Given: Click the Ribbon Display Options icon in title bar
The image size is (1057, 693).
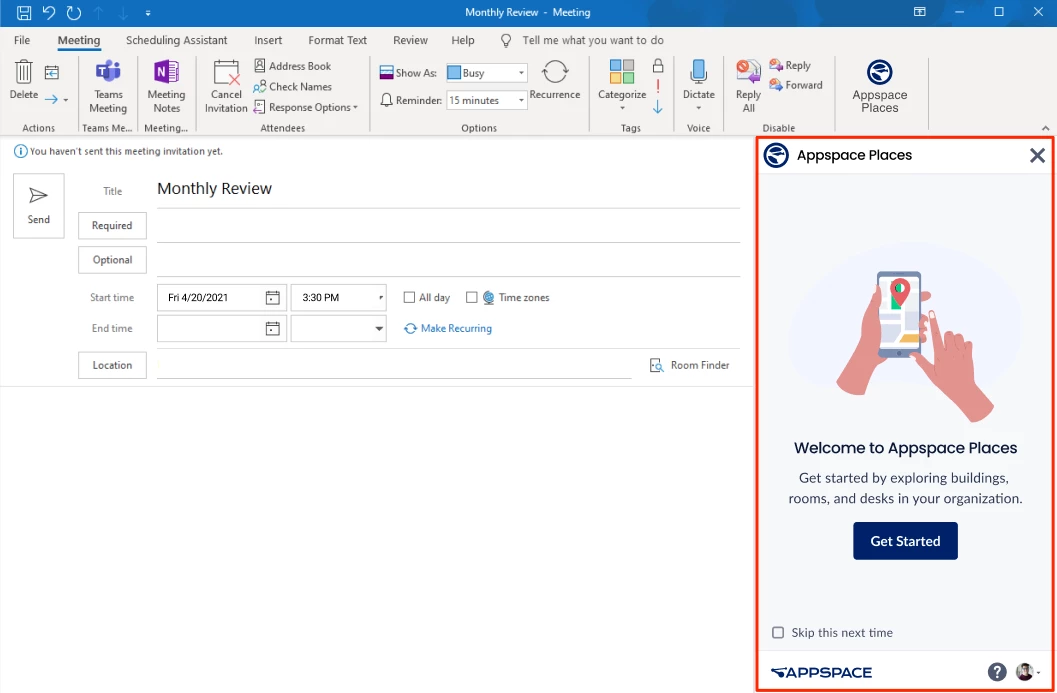Looking at the screenshot, I should tap(919, 12).
